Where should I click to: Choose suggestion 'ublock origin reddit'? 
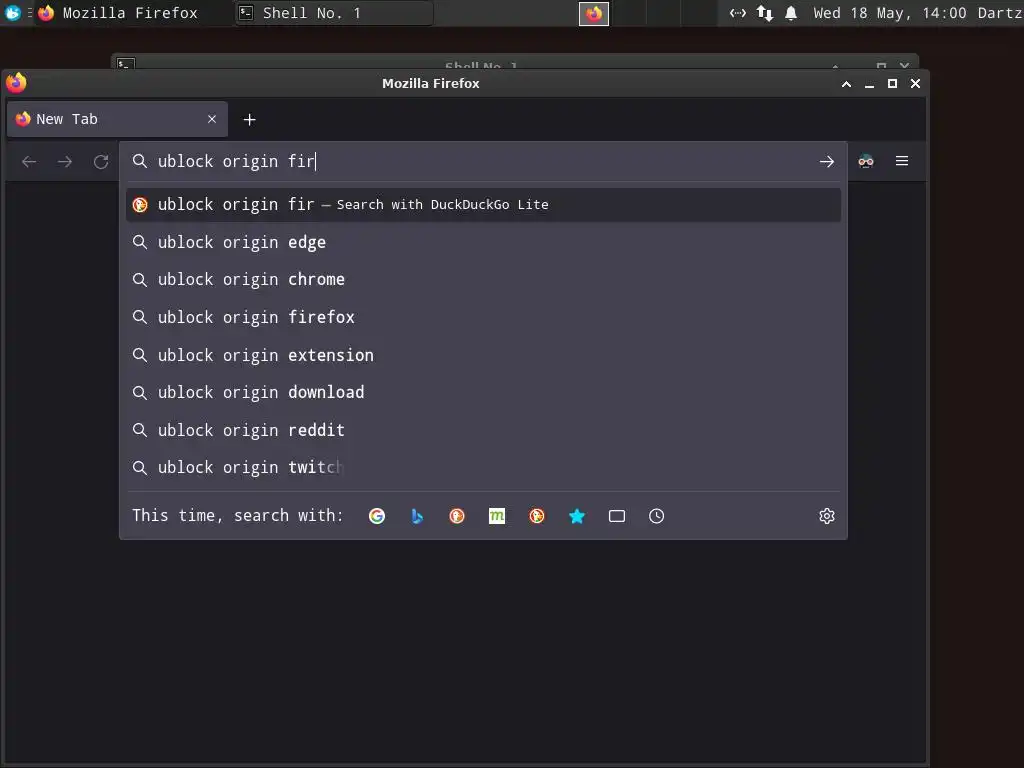[483, 430]
